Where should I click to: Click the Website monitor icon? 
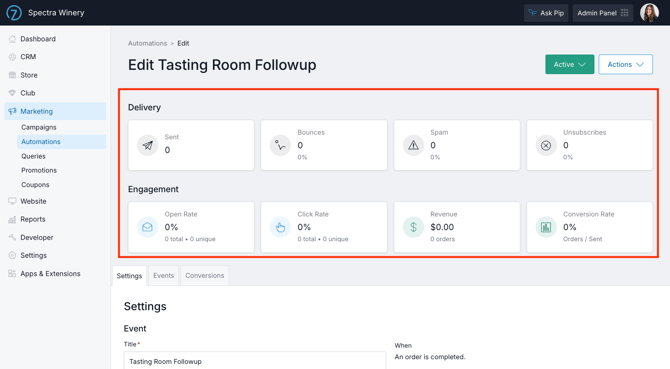point(12,201)
